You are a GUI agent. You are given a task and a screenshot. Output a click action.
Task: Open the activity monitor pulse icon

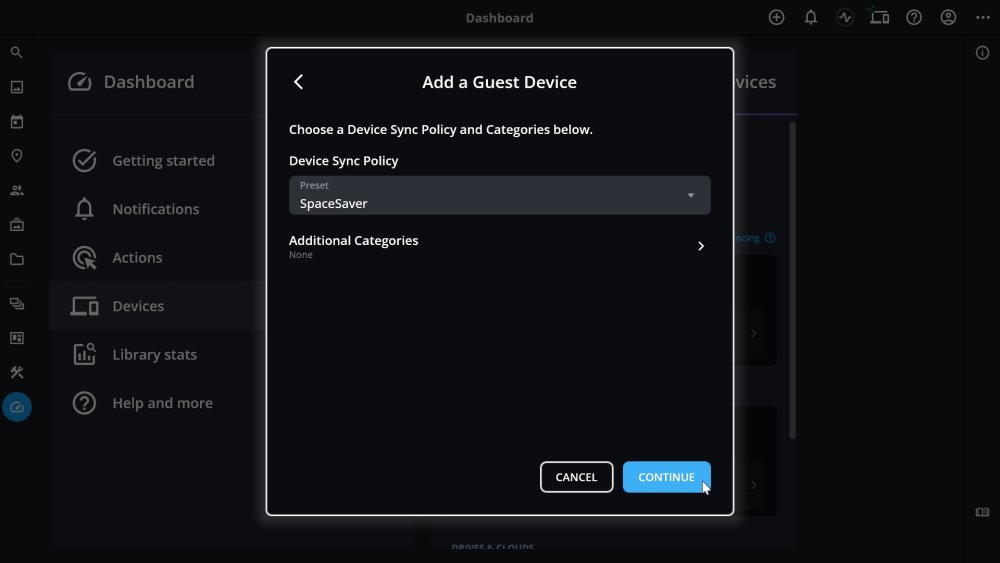click(845, 17)
